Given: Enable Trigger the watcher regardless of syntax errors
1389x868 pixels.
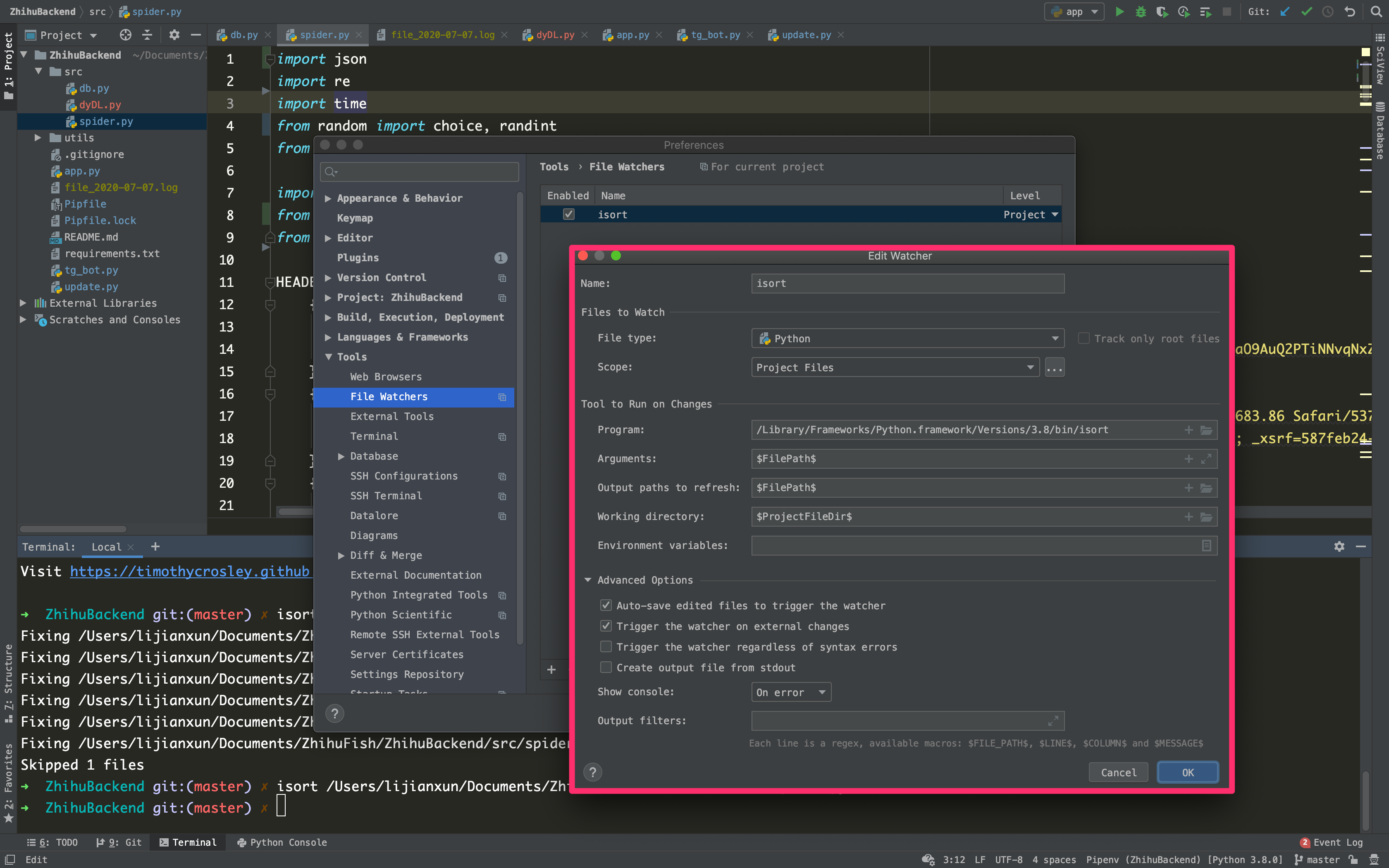Looking at the screenshot, I should point(606,647).
